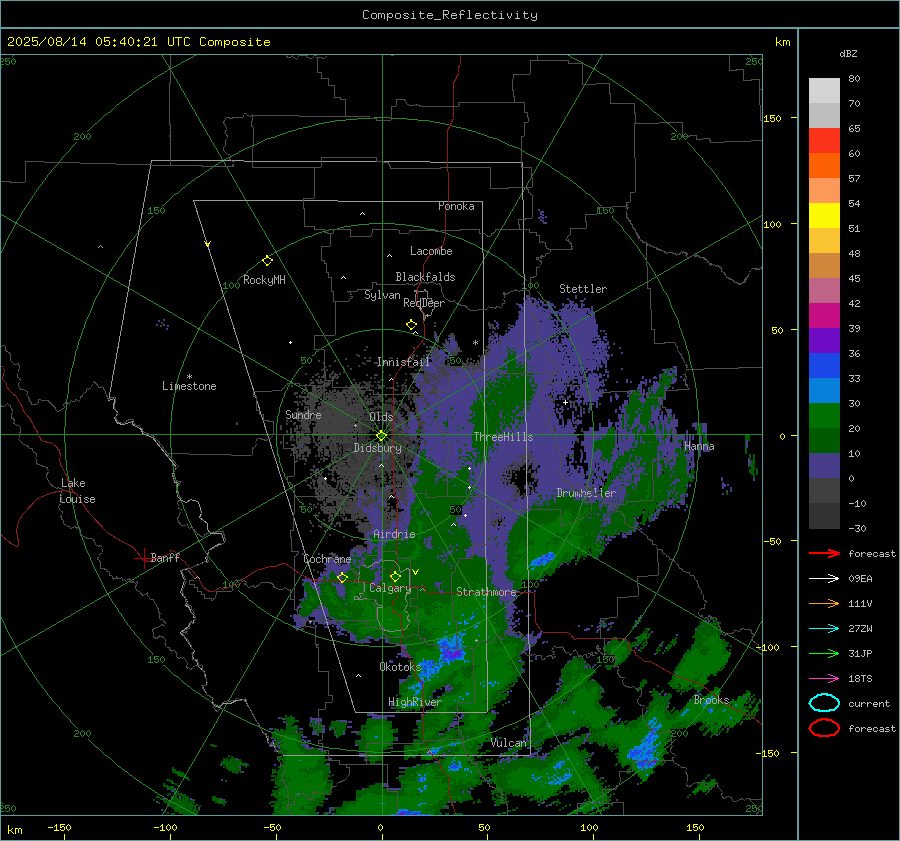Image resolution: width=900 pixels, height=841 pixels.
Task: Click the Sundre city label
Action: 303,414
